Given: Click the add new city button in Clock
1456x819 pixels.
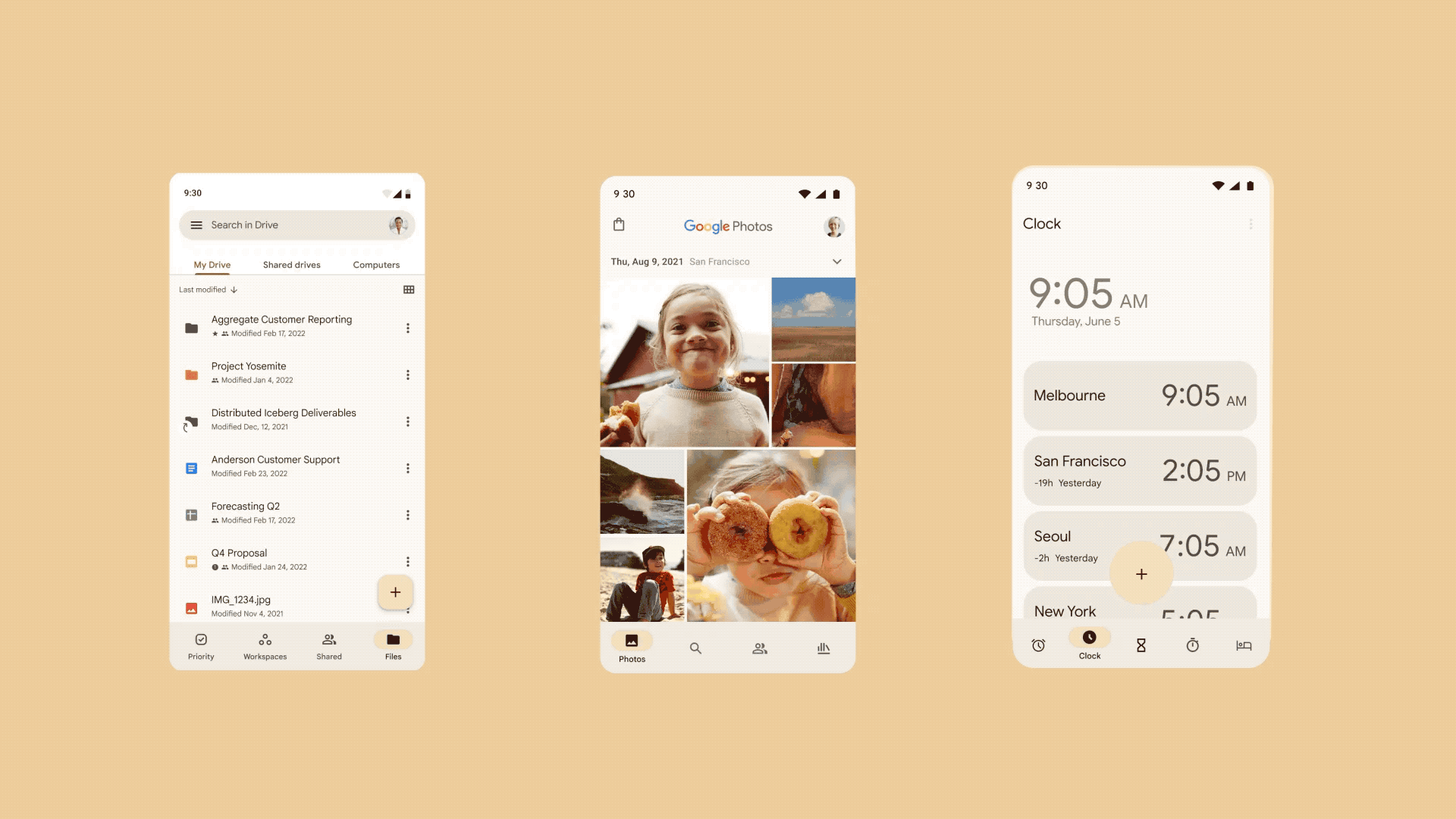Looking at the screenshot, I should click(1141, 573).
